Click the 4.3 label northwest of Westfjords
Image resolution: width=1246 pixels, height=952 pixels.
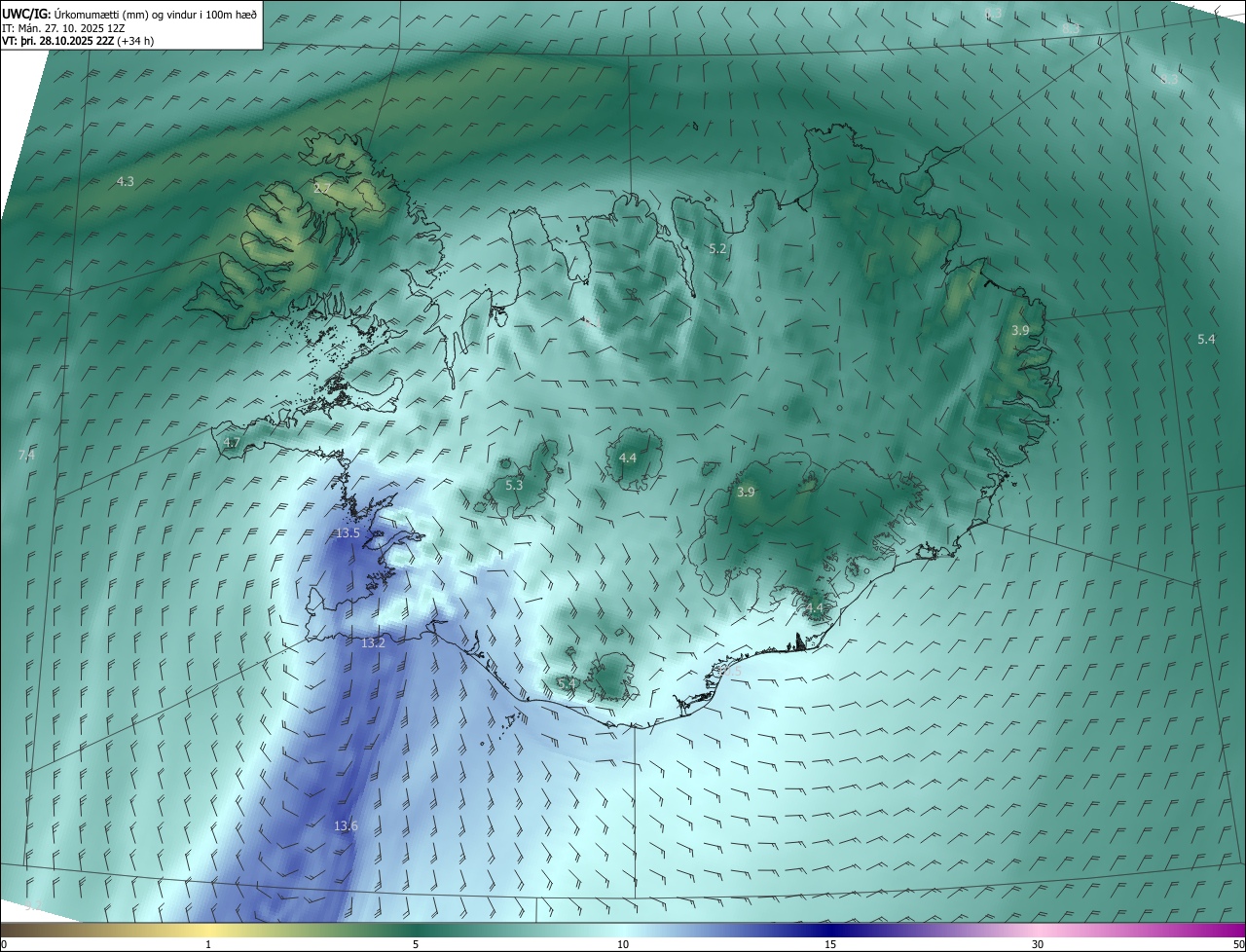pyautogui.click(x=126, y=182)
